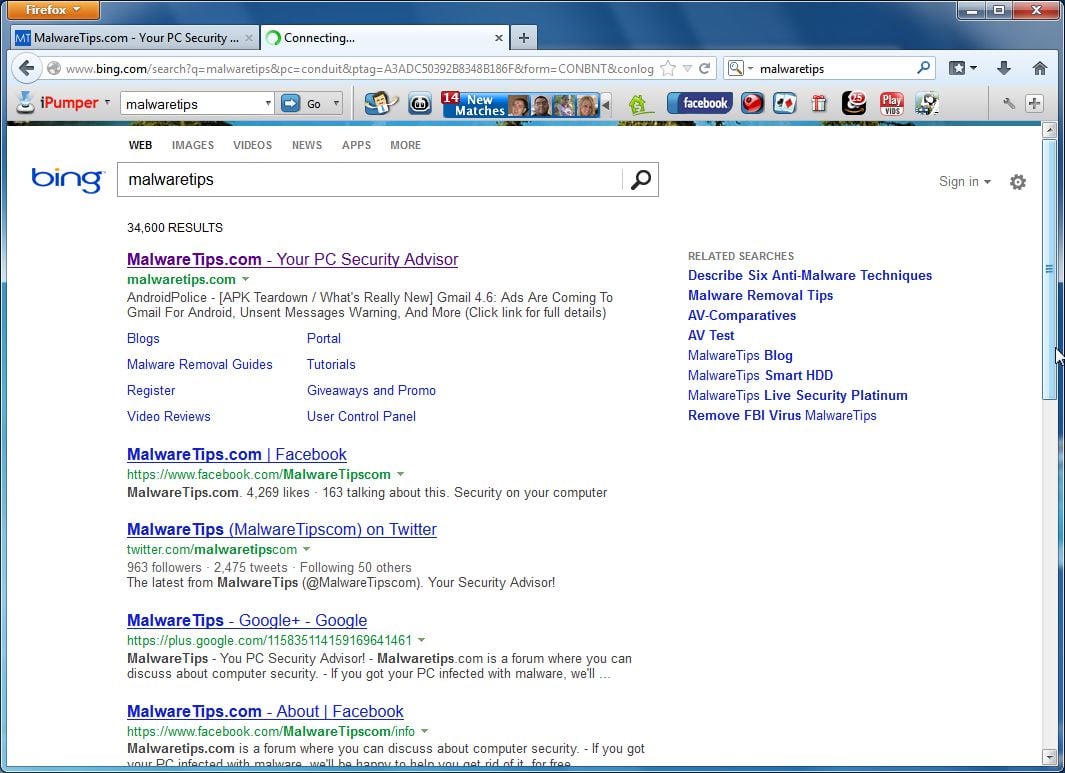Open the MalwareTips.com | Facebook result

[x=236, y=454]
